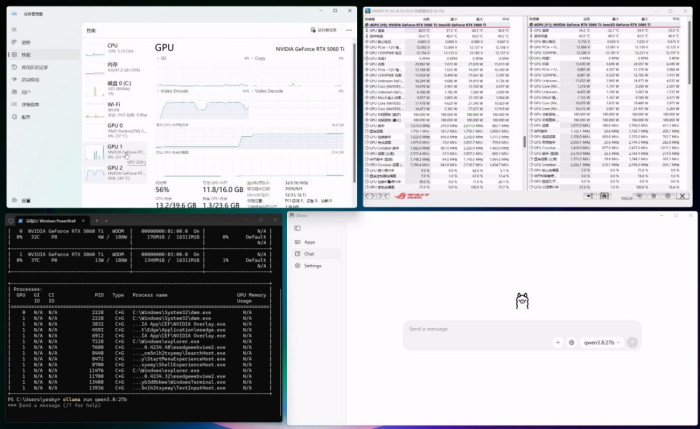Image resolution: width=700 pixels, height=429 pixels.
Task: Open Chat in the Ollama sidebar
Action: click(x=316, y=254)
